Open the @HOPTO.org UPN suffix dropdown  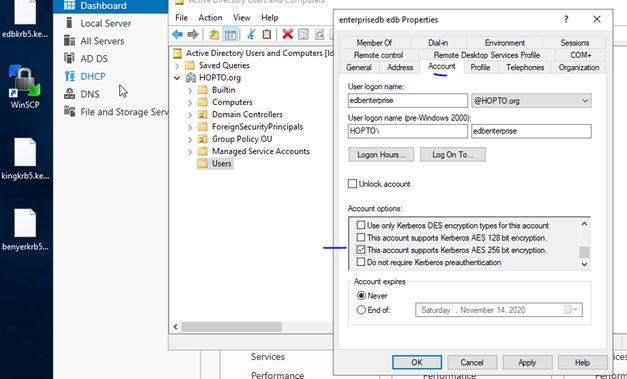(x=585, y=101)
